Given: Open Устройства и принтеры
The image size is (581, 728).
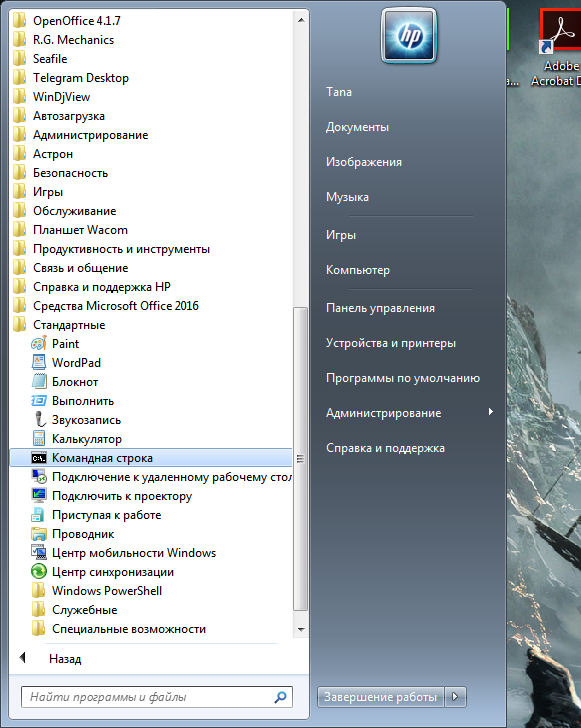Looking at the screenshot, I should point(391,343).
